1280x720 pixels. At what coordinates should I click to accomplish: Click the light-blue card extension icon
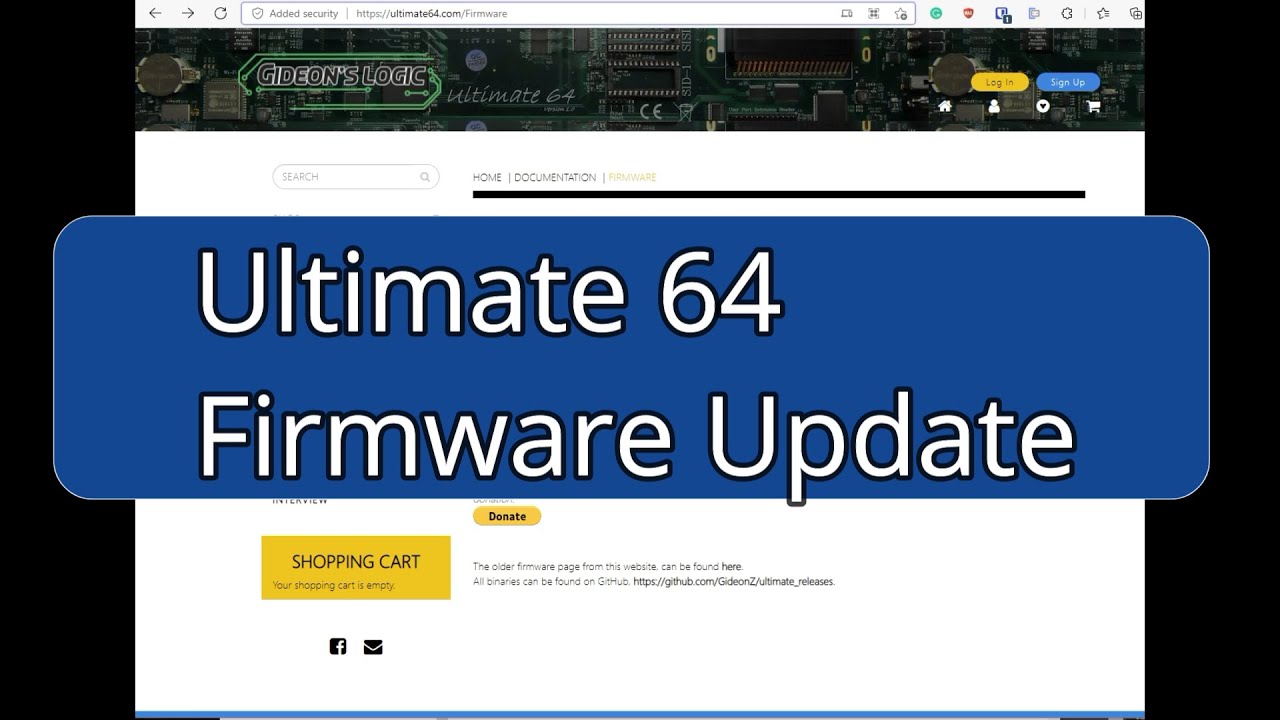point(1035,13)
